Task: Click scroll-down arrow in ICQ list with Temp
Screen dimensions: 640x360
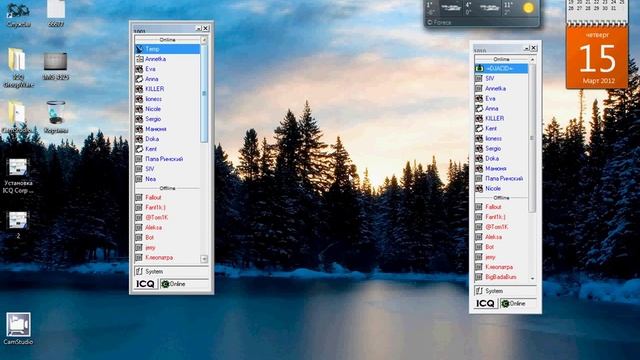Action: [204, 259]
